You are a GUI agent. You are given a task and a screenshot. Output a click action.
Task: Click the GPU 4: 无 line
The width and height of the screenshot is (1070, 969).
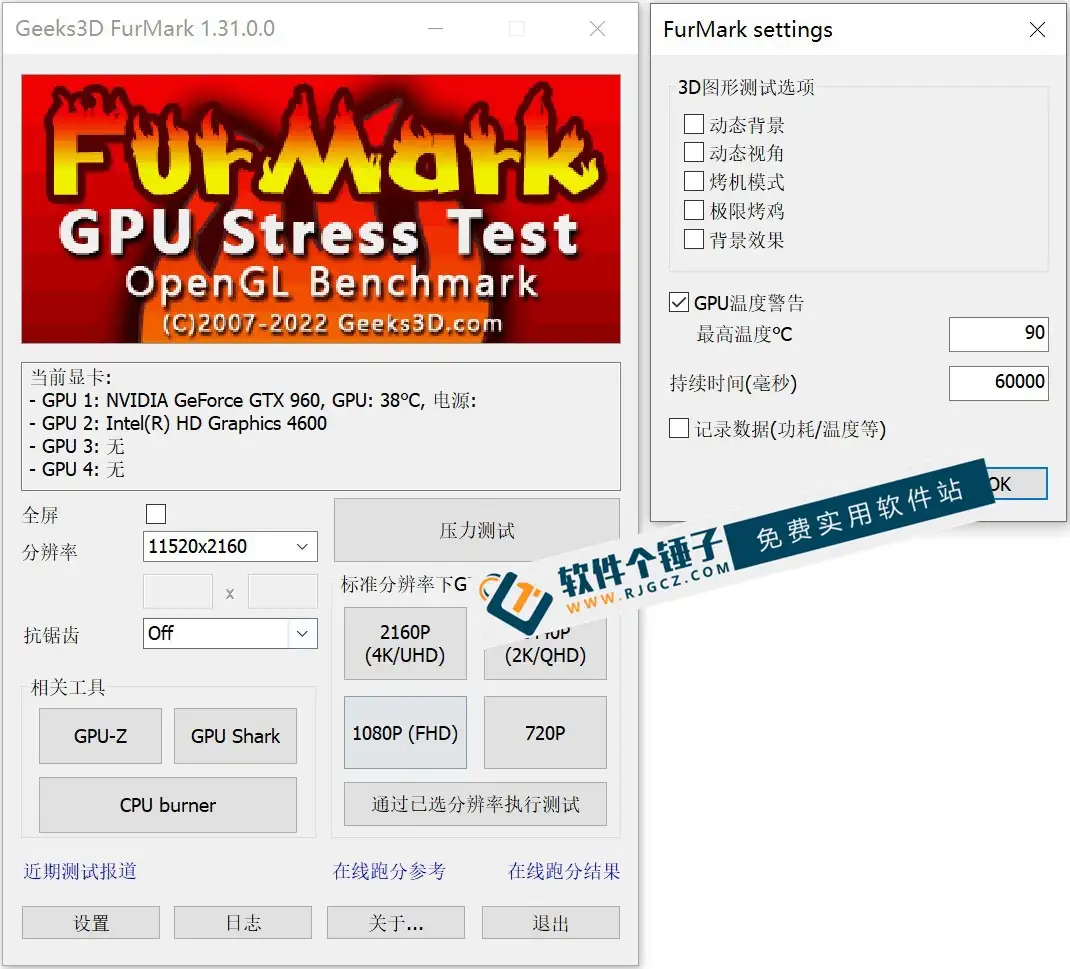pyautogui.click(x=76, y=469)
